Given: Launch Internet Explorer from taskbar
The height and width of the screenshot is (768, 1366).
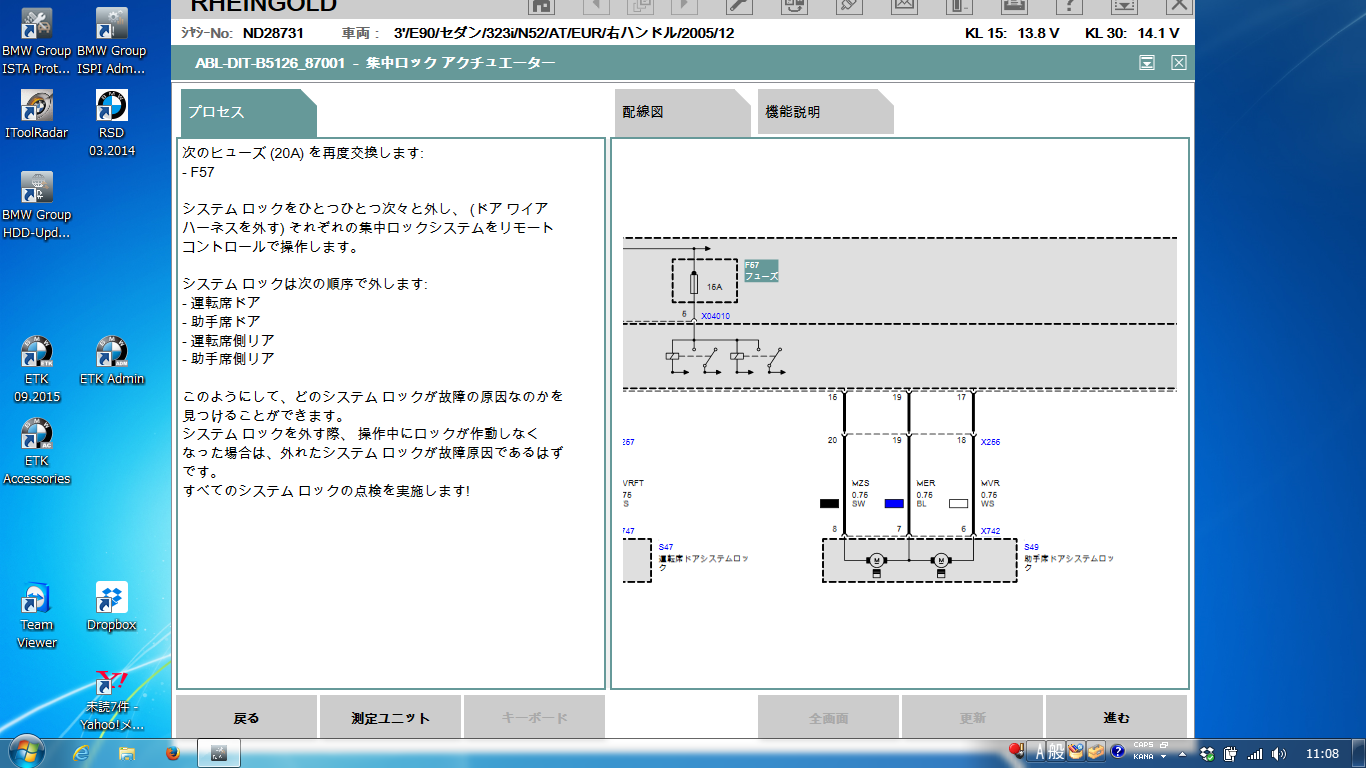Looking at the screenshot, I should (82, 752).
